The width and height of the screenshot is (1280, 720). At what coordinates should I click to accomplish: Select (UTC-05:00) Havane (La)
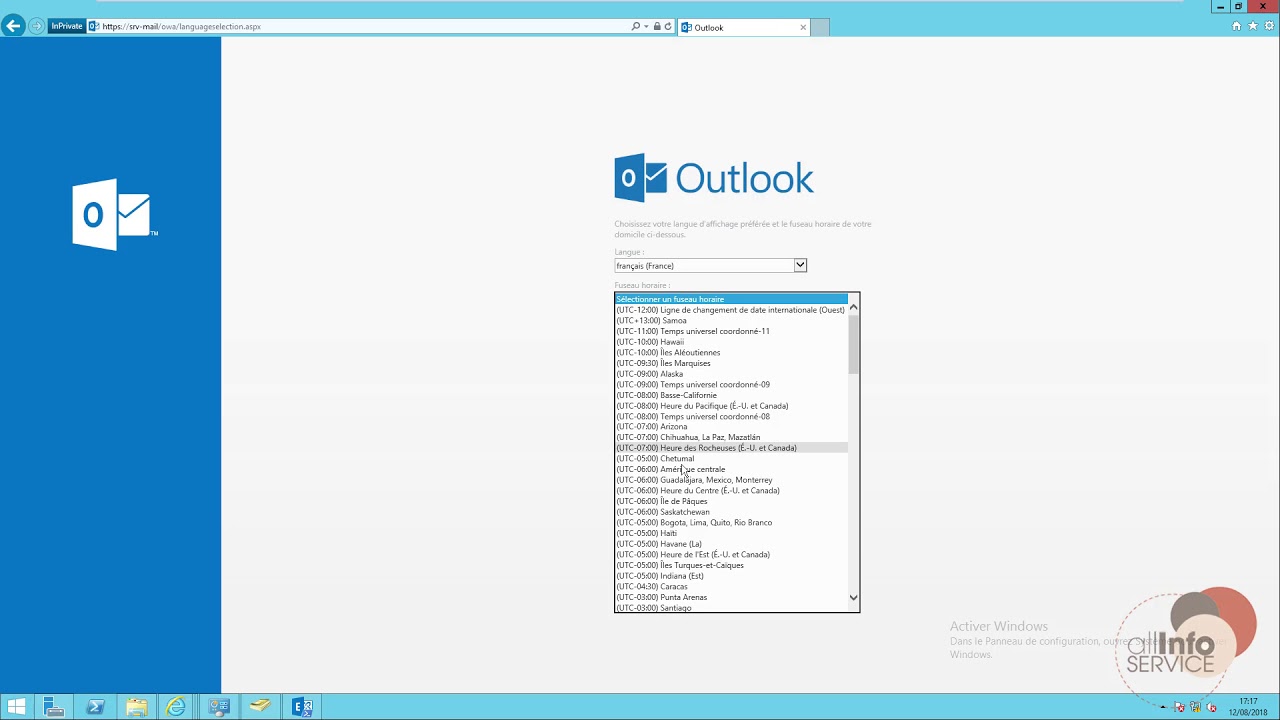coord(730,544)
